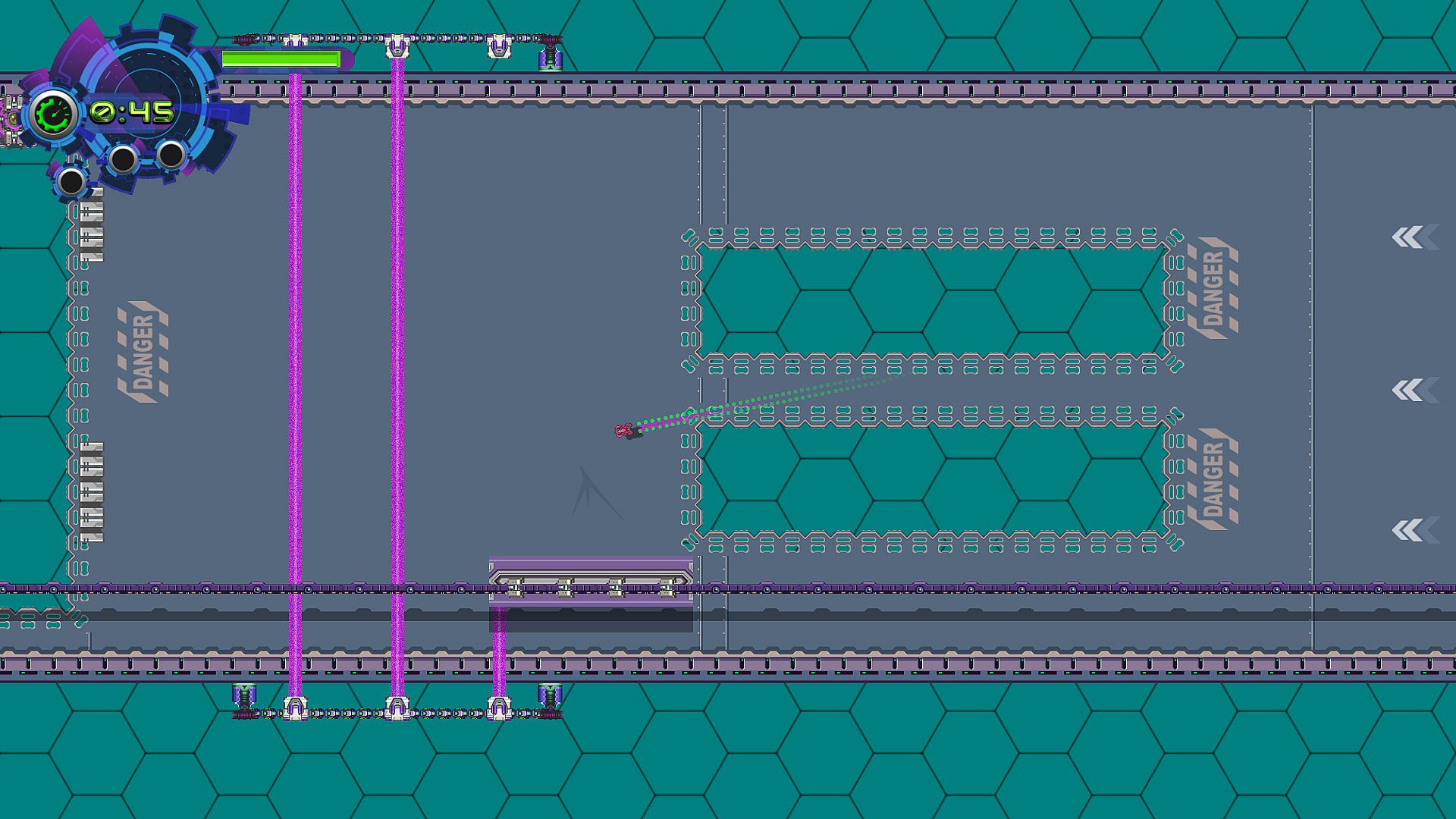
Task: Click the DANGER sign on left wall
Action: 143,351
